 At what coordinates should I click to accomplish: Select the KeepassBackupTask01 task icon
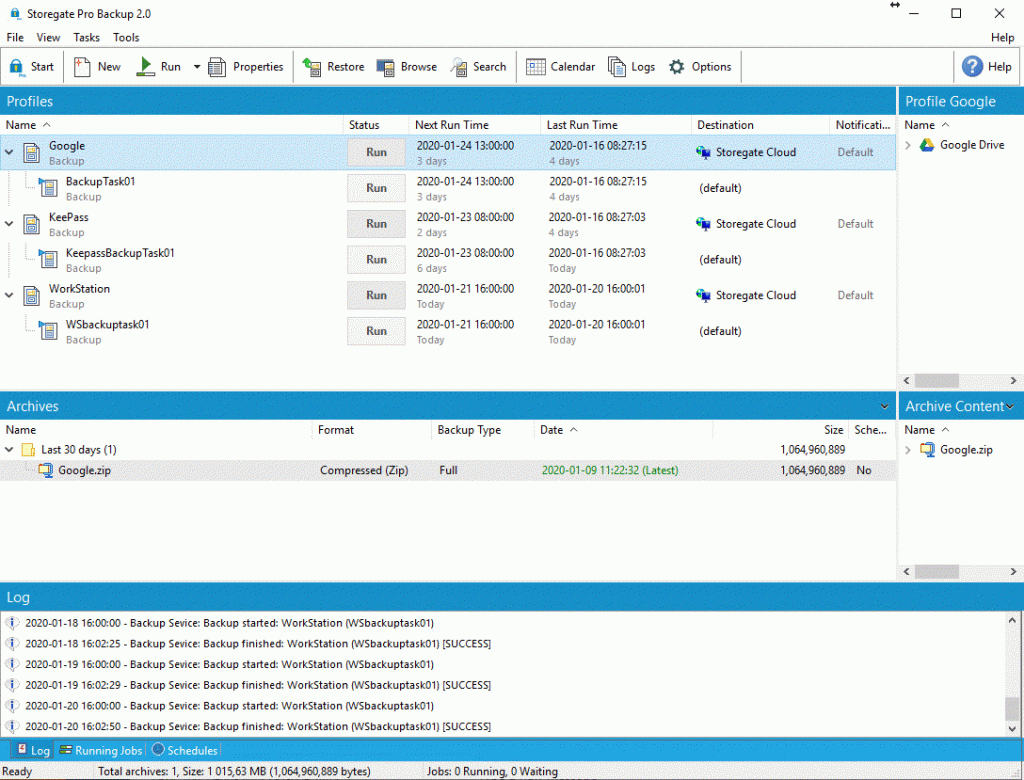tap(48, 259)
